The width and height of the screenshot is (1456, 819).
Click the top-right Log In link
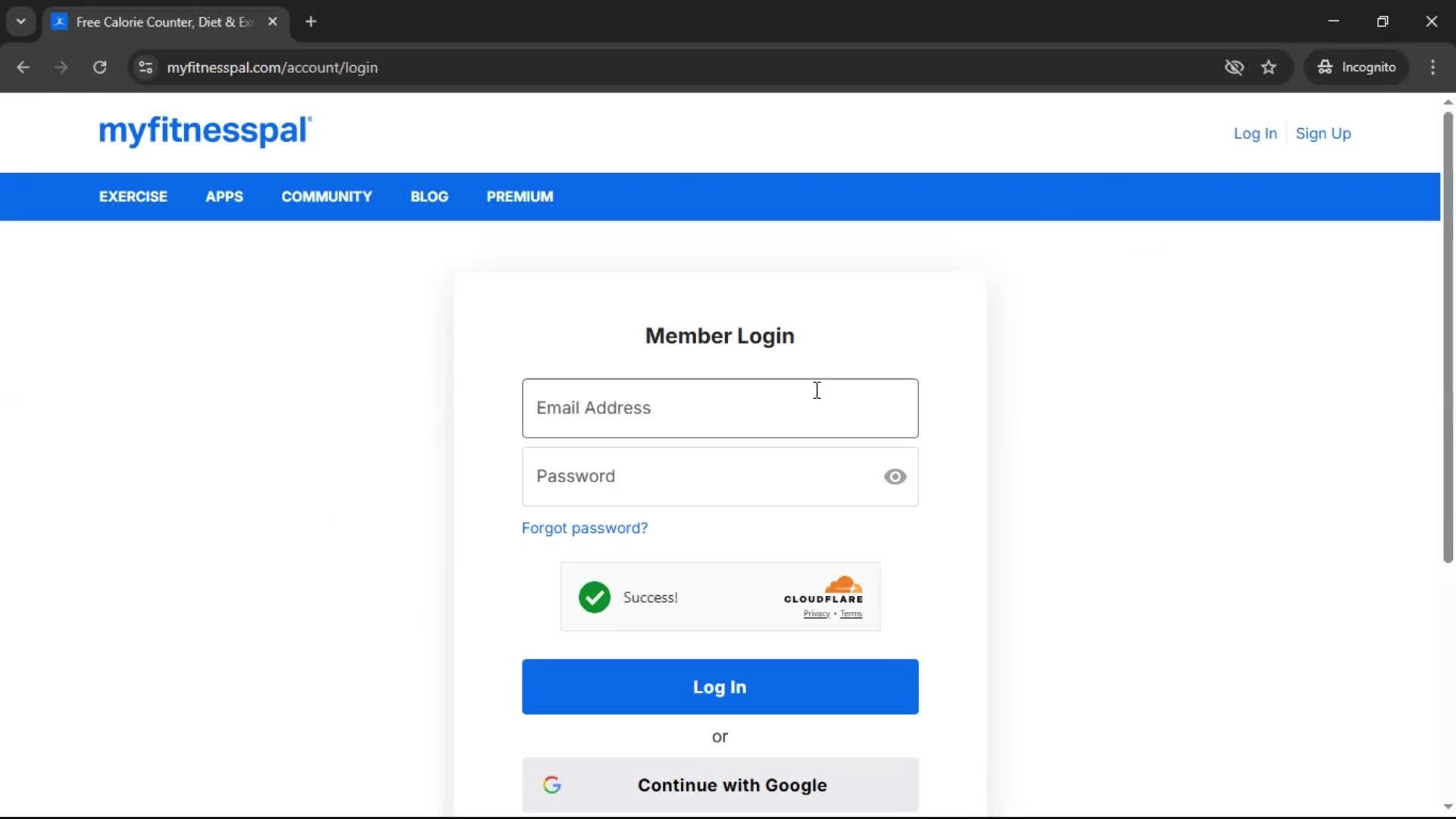[x=1255, y=133]
